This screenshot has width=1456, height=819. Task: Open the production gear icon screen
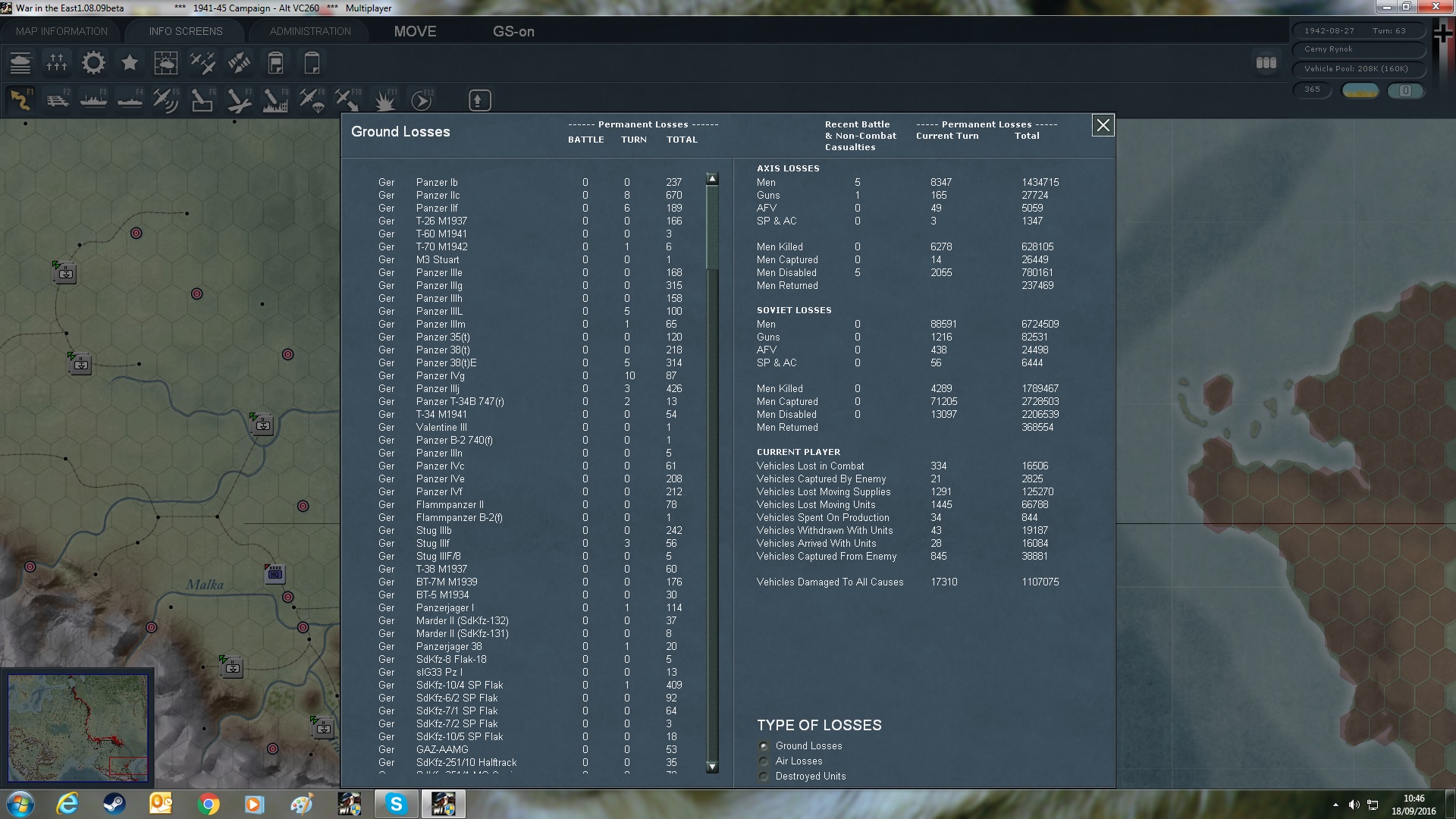coord(93,63)
